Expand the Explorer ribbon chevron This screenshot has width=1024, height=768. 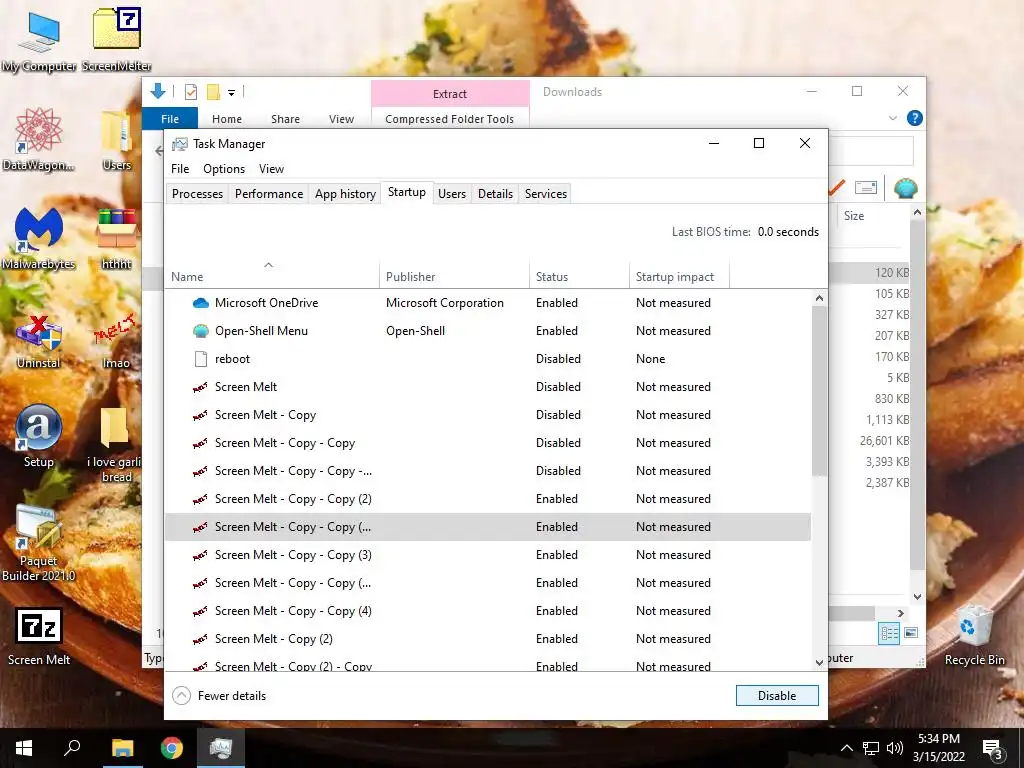893,118
